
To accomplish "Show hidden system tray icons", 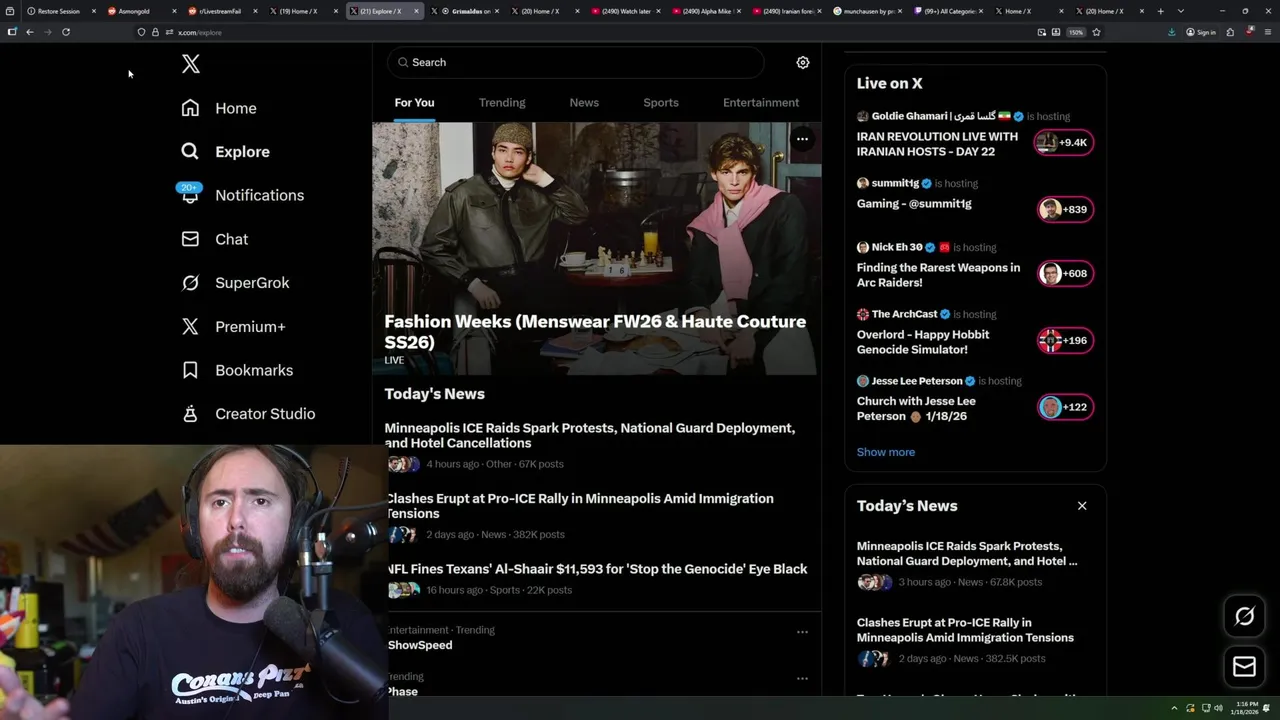I will pyautogui.click(x=1174, y=708).
